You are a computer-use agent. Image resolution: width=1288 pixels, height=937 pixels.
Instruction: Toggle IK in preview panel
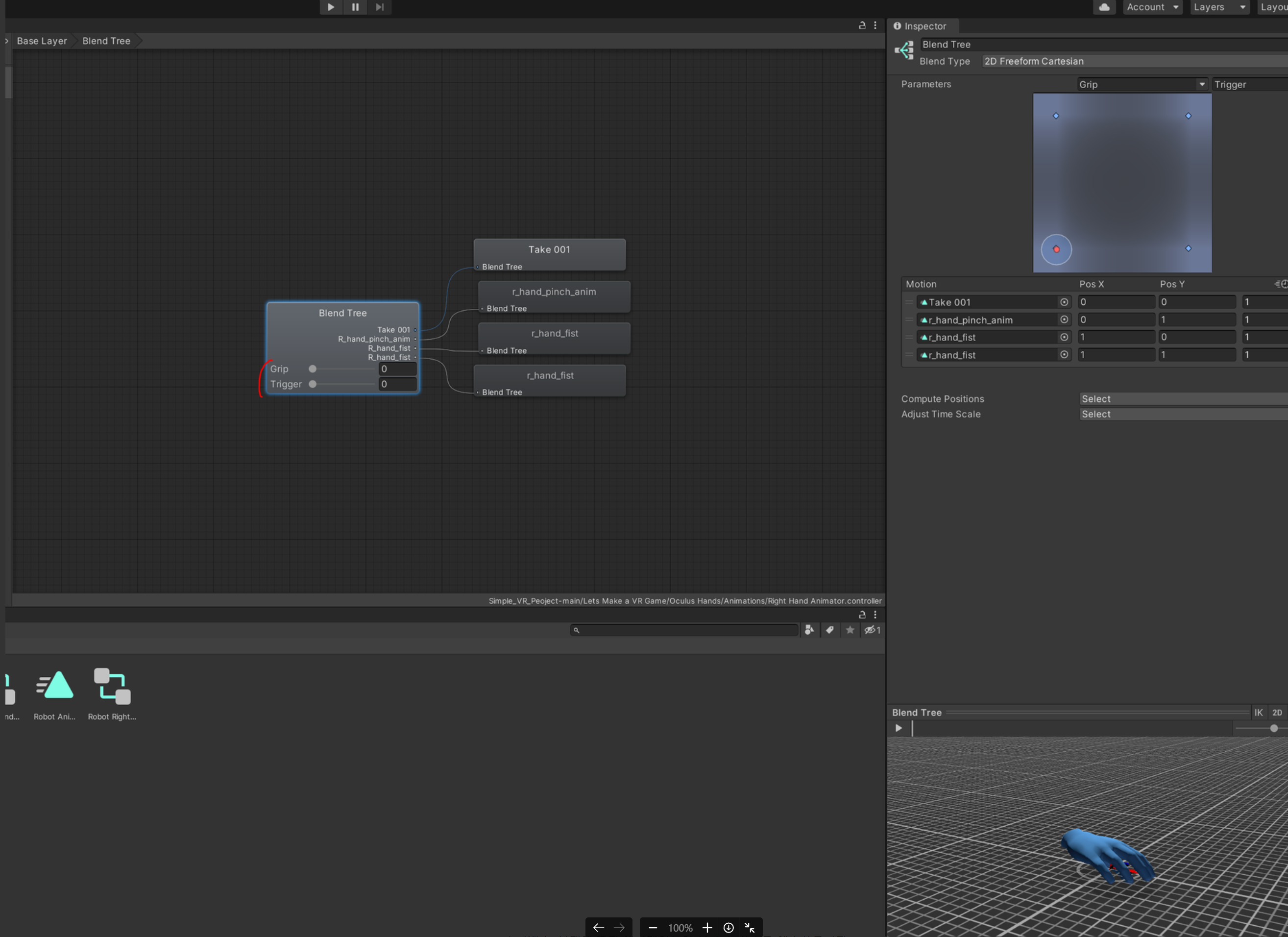pyautogui.click(x=1258, y=713)
